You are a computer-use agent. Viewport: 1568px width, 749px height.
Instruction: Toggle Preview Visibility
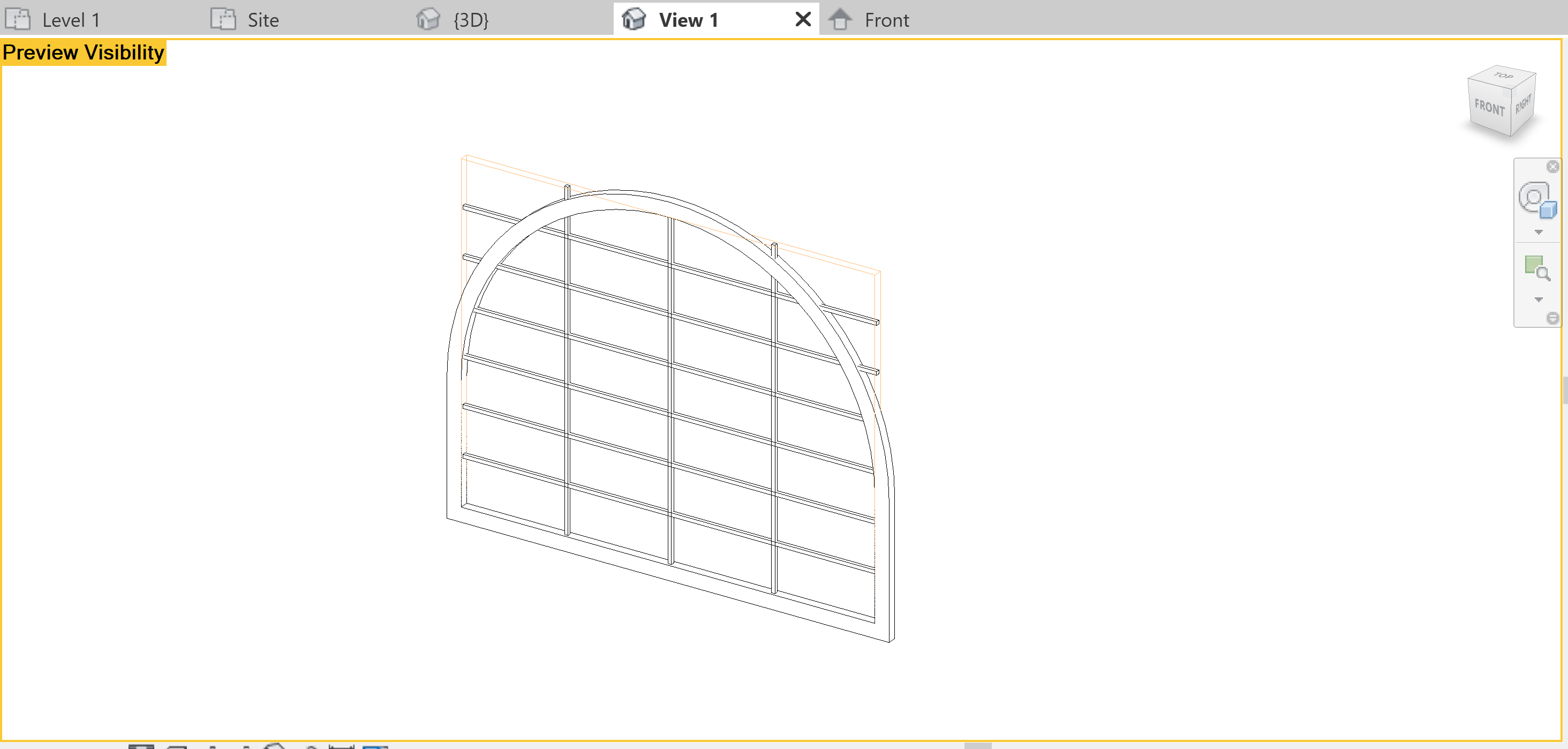(84, 52)
